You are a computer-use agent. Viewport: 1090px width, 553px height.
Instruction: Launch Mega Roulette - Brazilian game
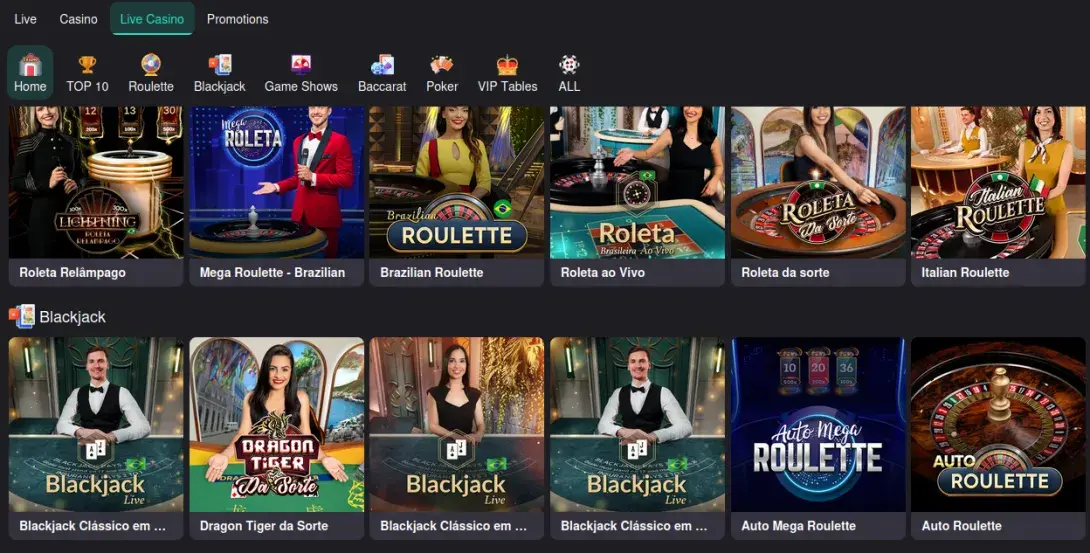[x=277, y=196]
